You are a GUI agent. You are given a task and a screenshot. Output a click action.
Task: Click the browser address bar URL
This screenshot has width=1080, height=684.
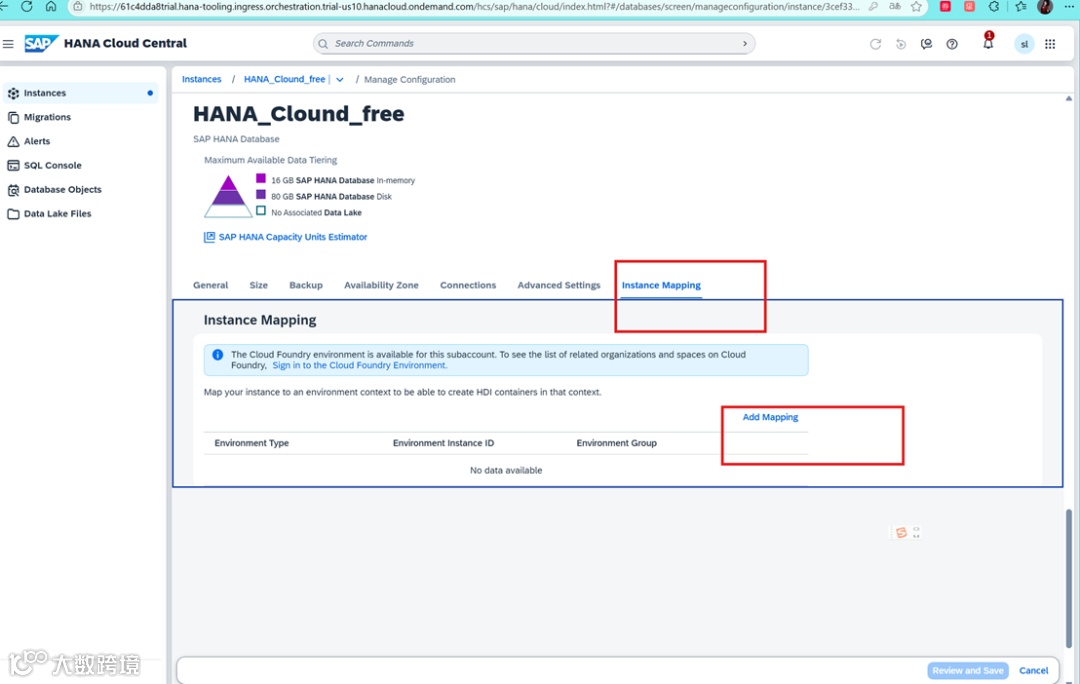click(474, 6)
